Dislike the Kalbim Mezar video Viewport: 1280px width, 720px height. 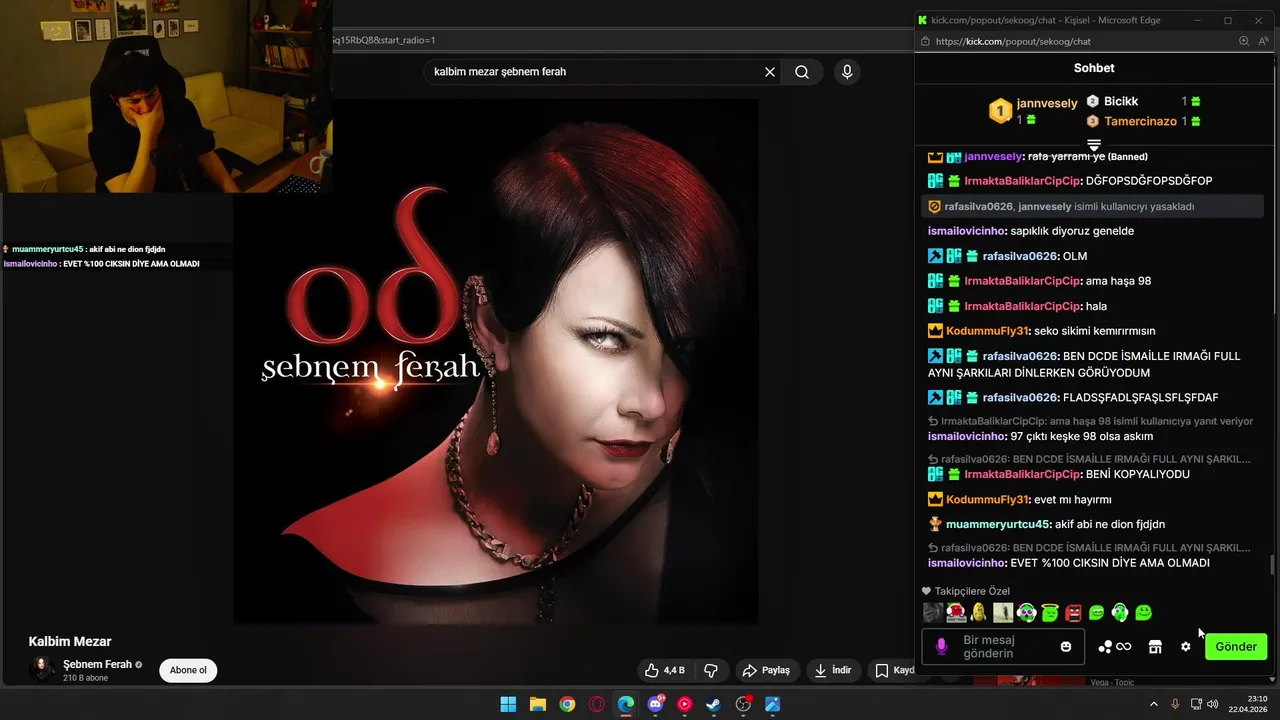712,670
